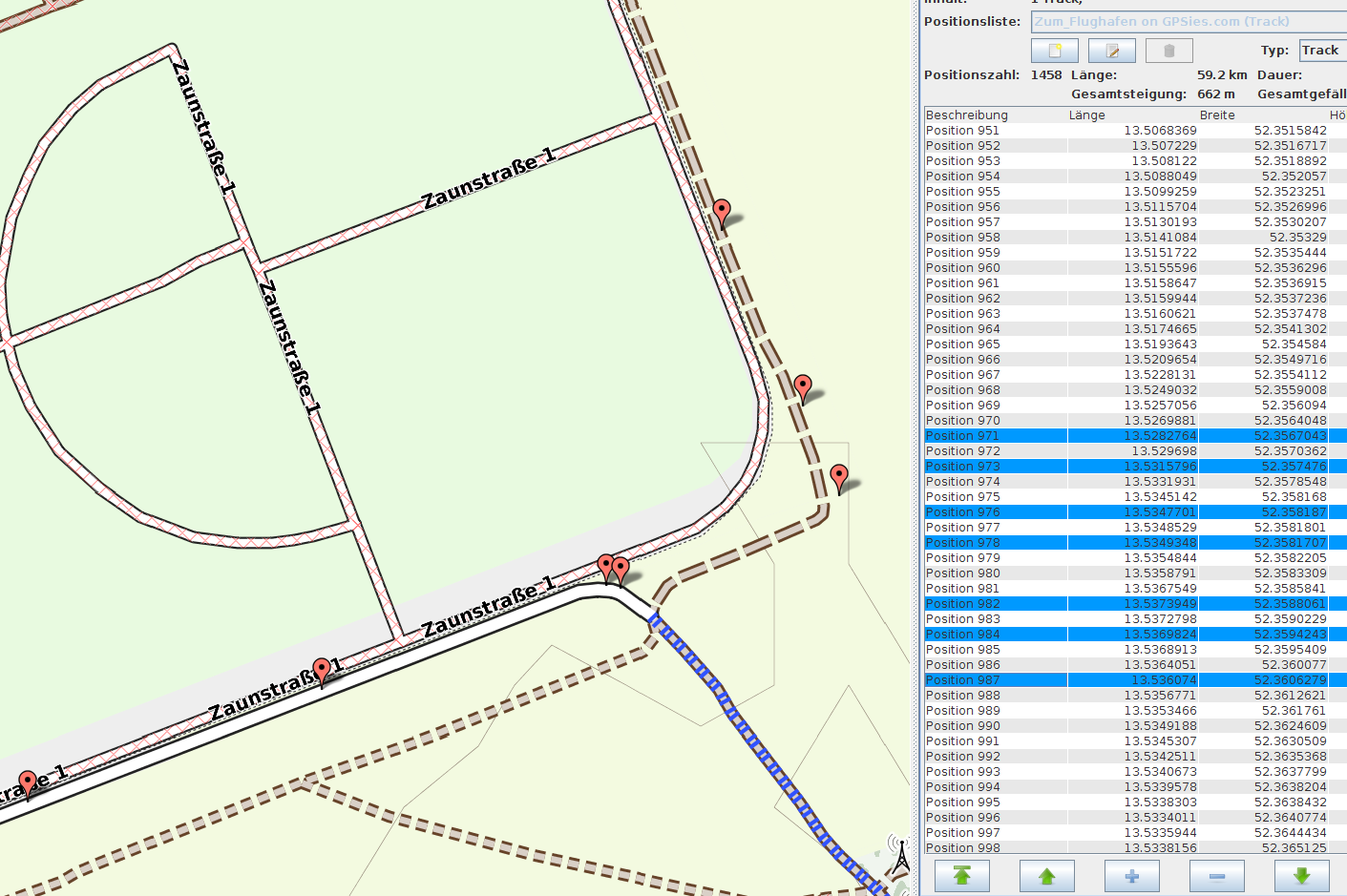Screen dimensions: 1347x896
Task: Click the Länge column header
Action: pos(1132,115)
